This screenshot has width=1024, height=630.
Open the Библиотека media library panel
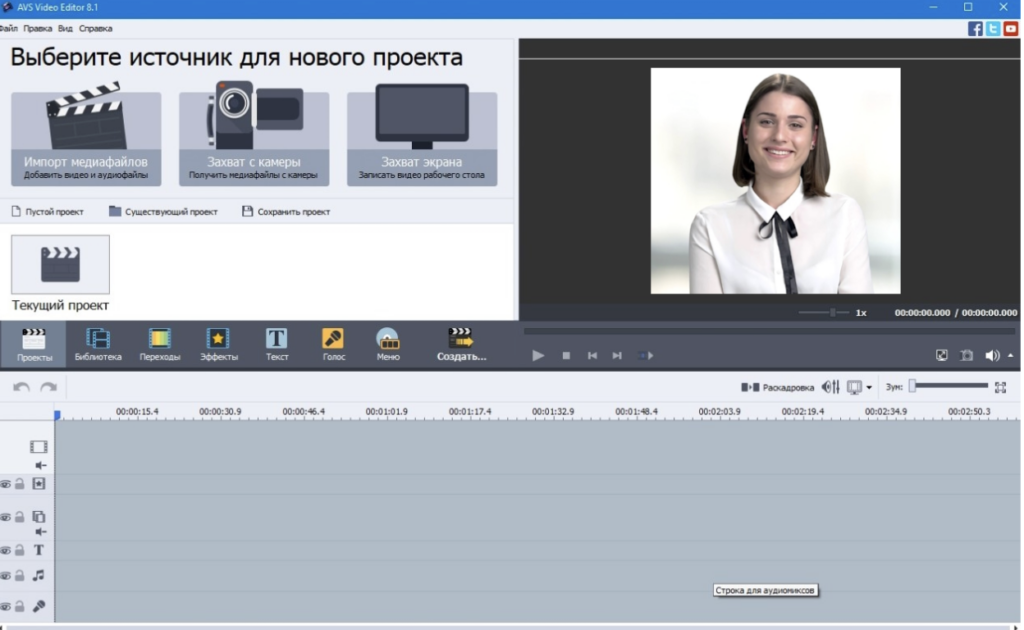point(98,343)
